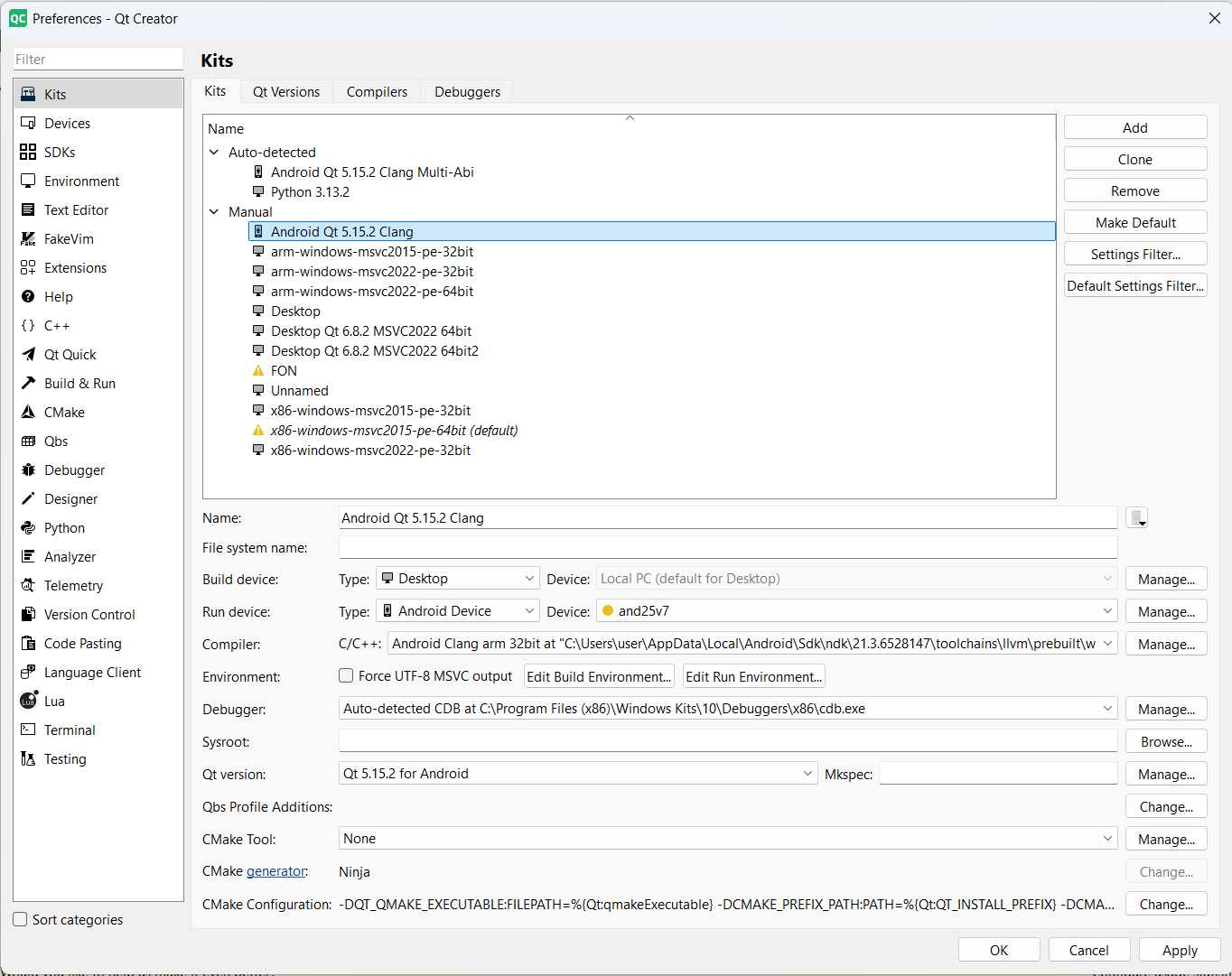Click Edit Run Environment button
Viewport: 1232px width, 976px height.
[x=754, y=676]
